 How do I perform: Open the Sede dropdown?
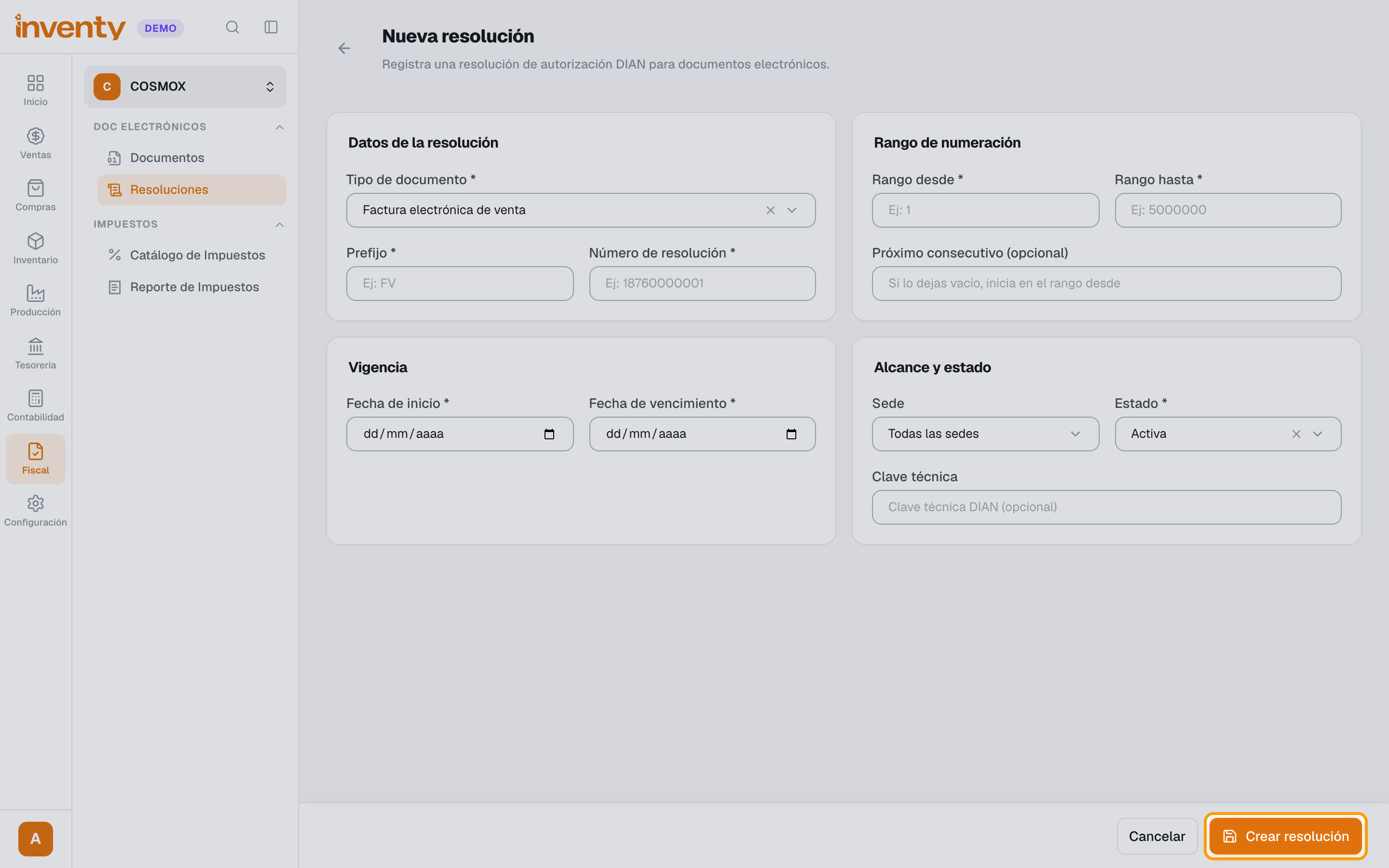pyautogui.click(x=985, y=434)
